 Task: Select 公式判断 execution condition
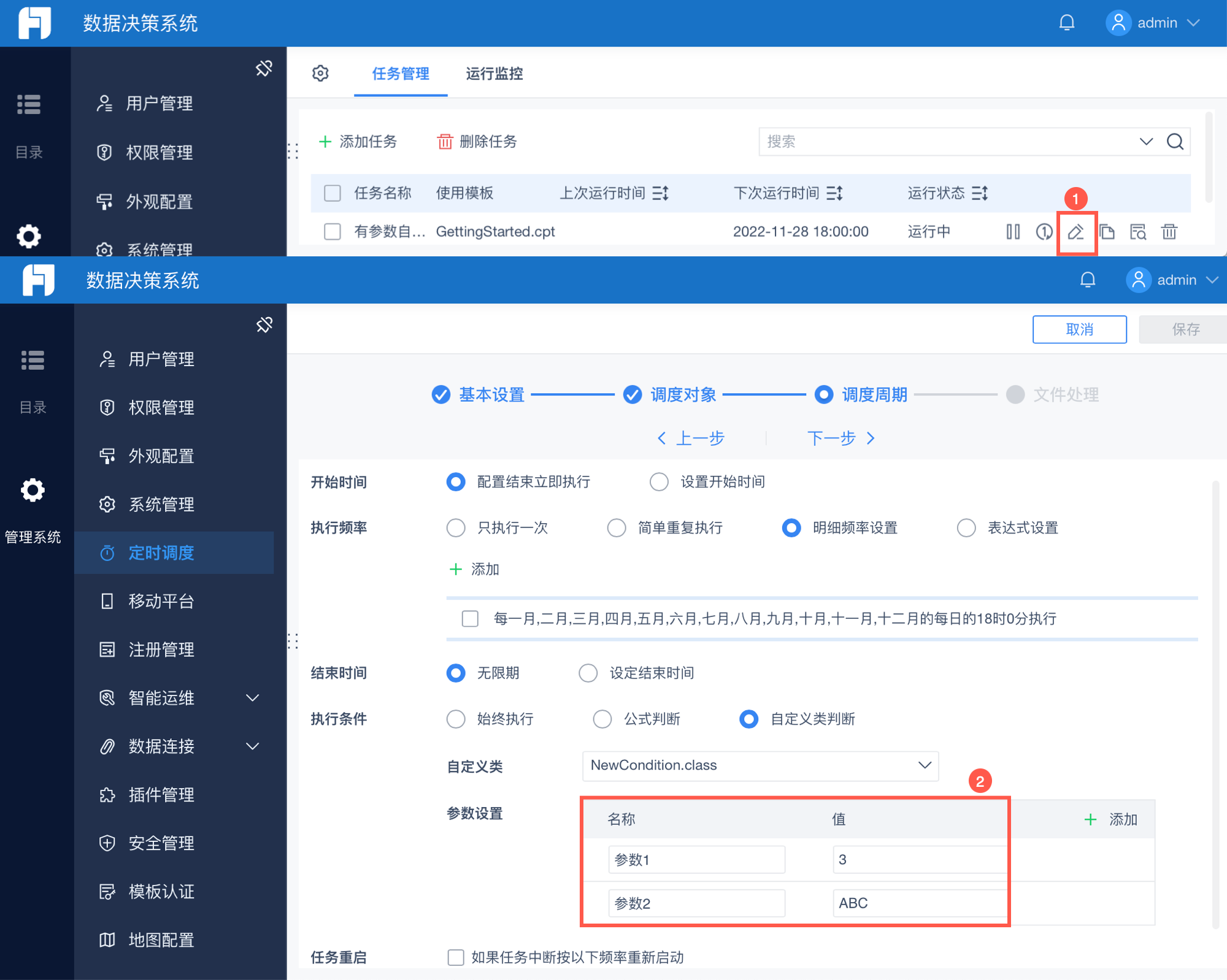point(602,719)
